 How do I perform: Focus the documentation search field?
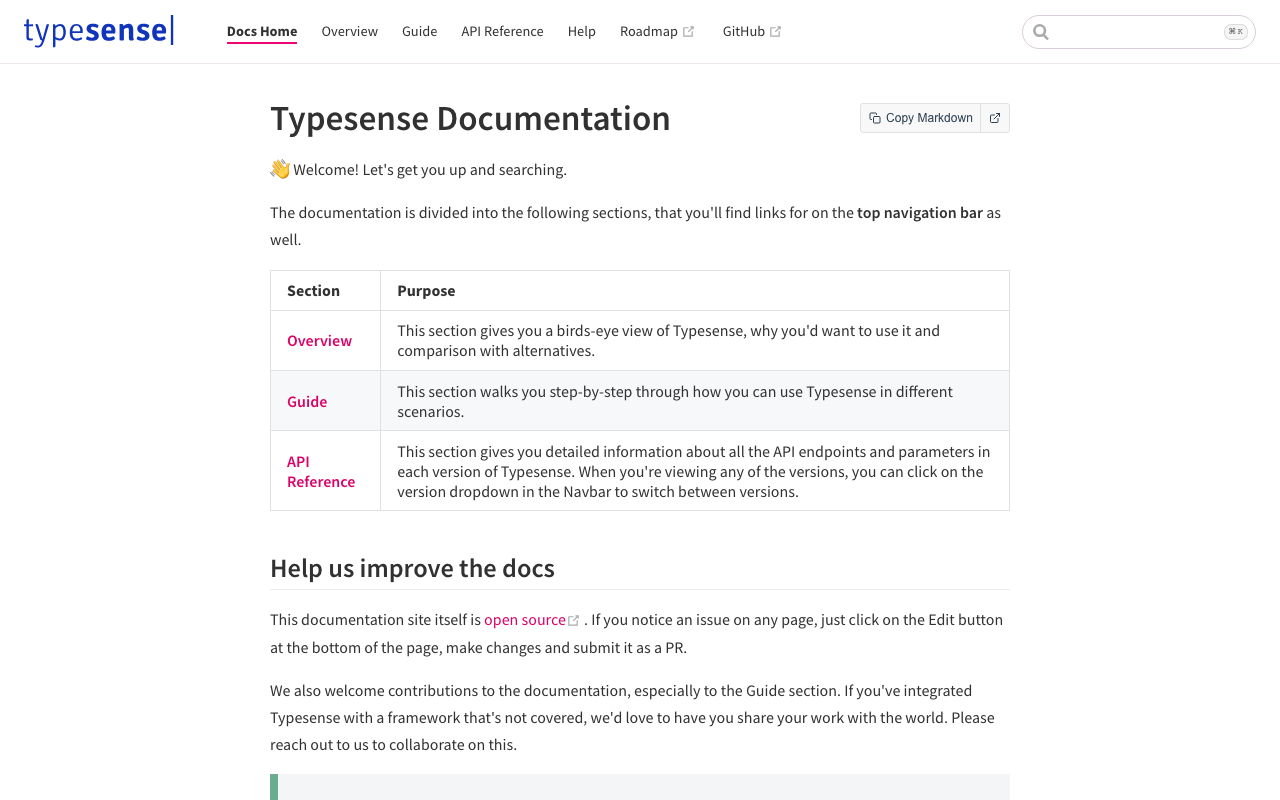(1136, 32)
